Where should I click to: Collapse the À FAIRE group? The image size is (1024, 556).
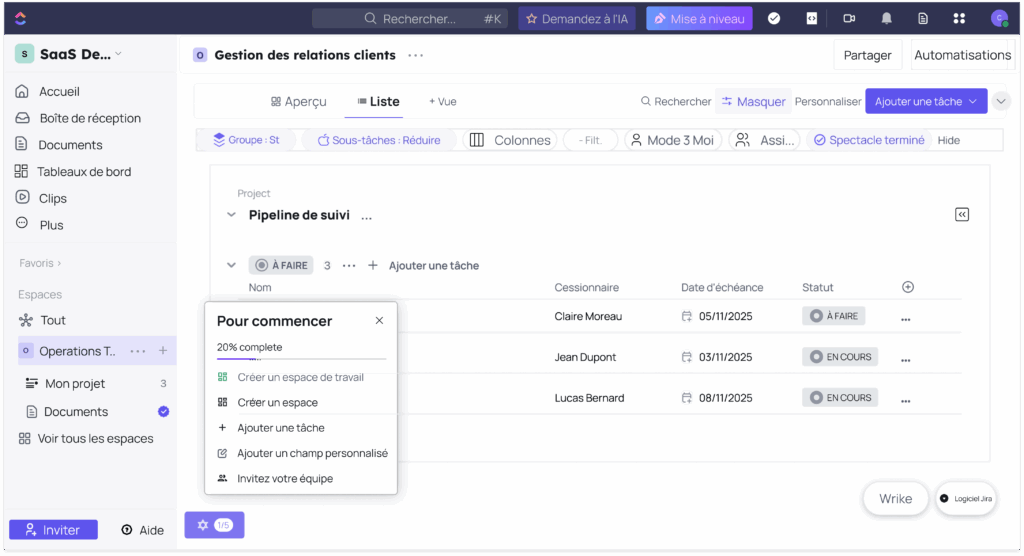(231, 265)
